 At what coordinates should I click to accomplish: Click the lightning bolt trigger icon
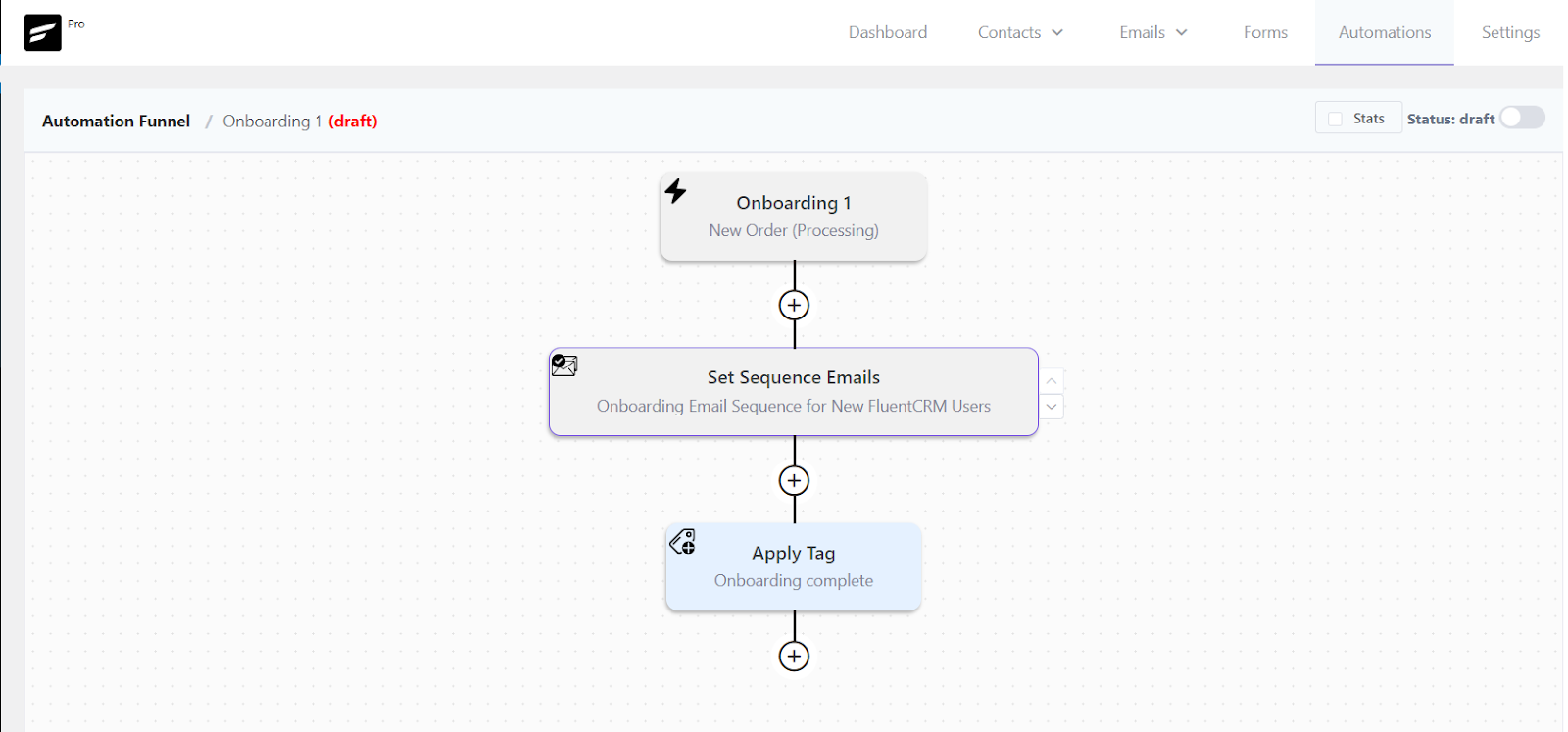(x=676, y=190)
